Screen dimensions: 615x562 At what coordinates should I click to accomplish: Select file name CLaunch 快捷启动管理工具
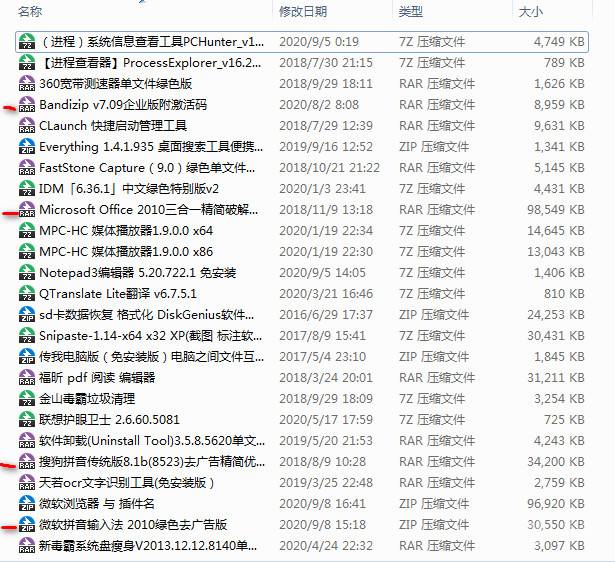113,125
